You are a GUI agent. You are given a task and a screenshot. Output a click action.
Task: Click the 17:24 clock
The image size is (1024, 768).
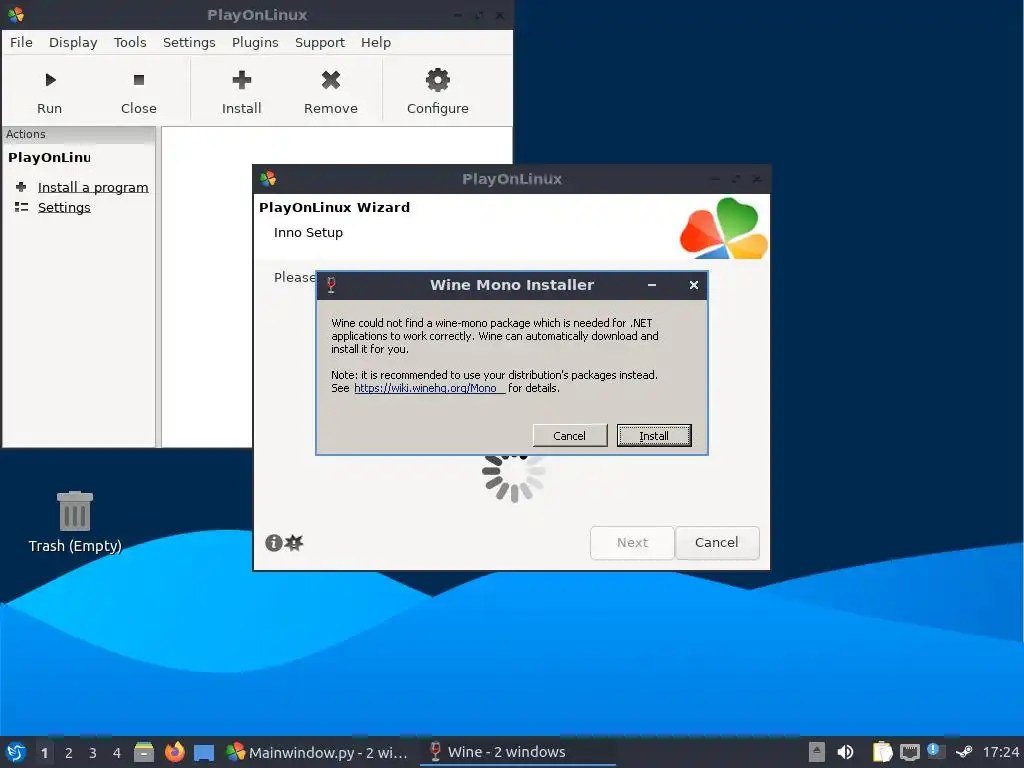(x=1000, y=752)
